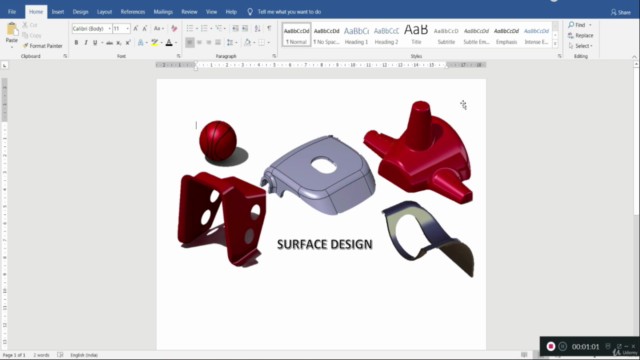The image size is (640, 360).
Task: Stop the screen recording
Action: click(551, 346)
